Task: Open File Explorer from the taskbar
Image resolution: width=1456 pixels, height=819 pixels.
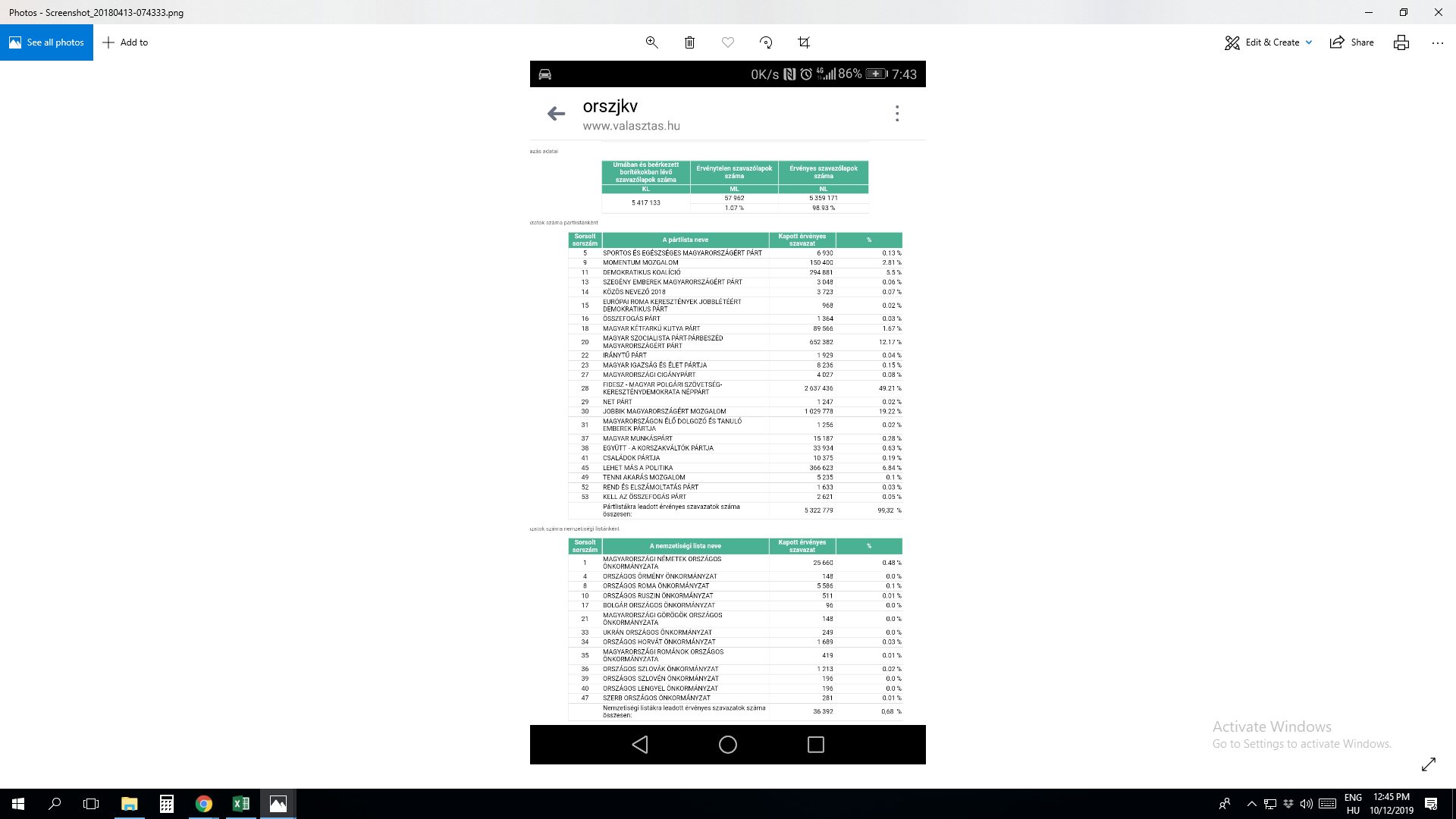Action: coord(130,804)
